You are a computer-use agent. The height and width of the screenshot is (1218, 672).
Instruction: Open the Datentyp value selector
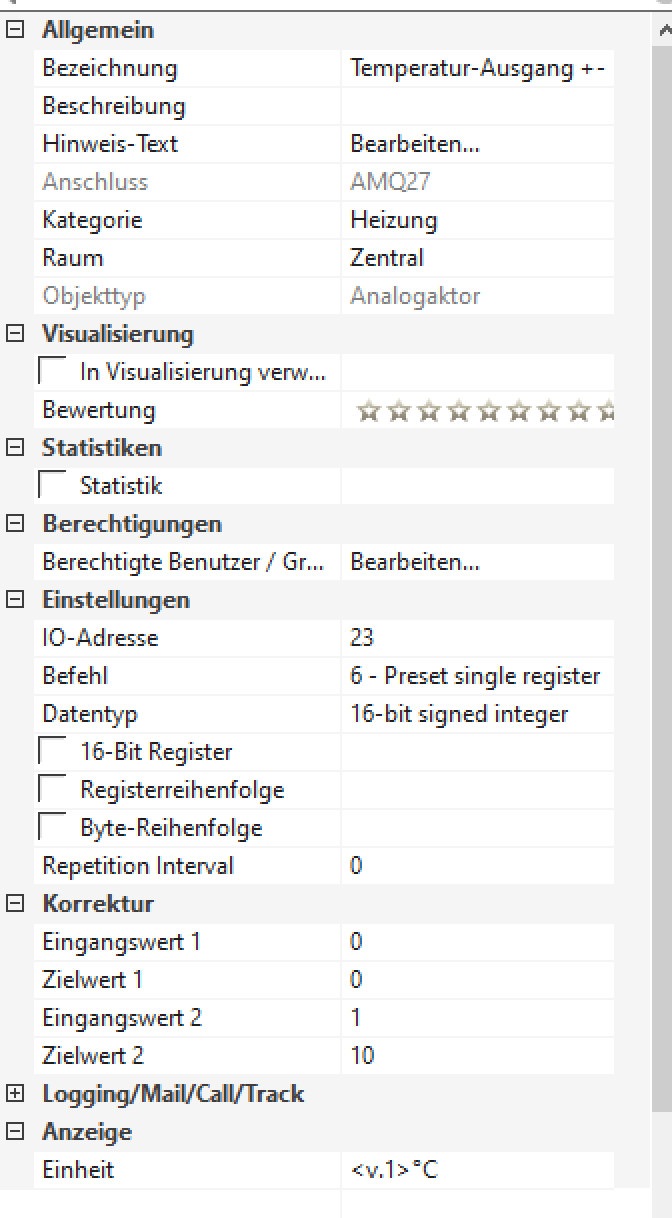tap(476, 714)
